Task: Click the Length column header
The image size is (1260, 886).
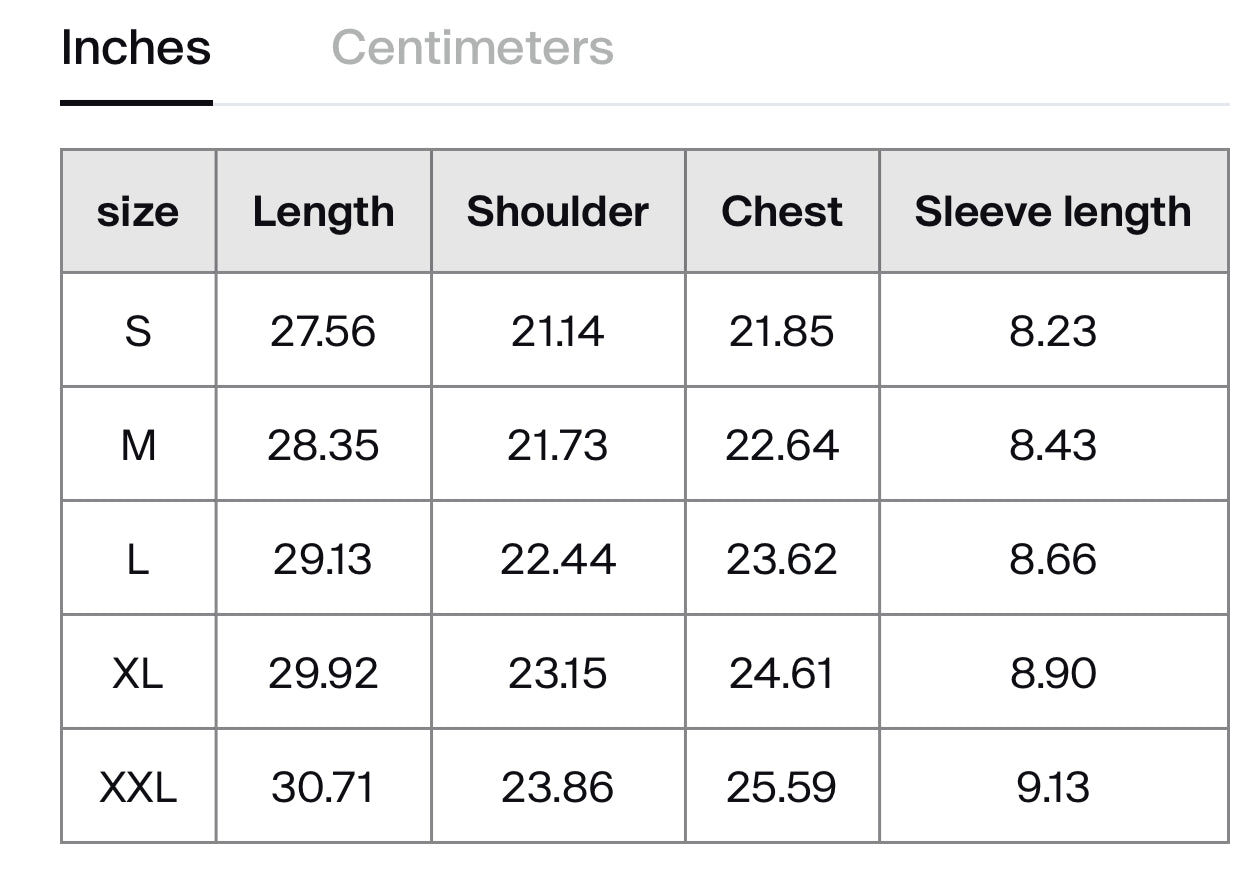Action: pos(323,212)
